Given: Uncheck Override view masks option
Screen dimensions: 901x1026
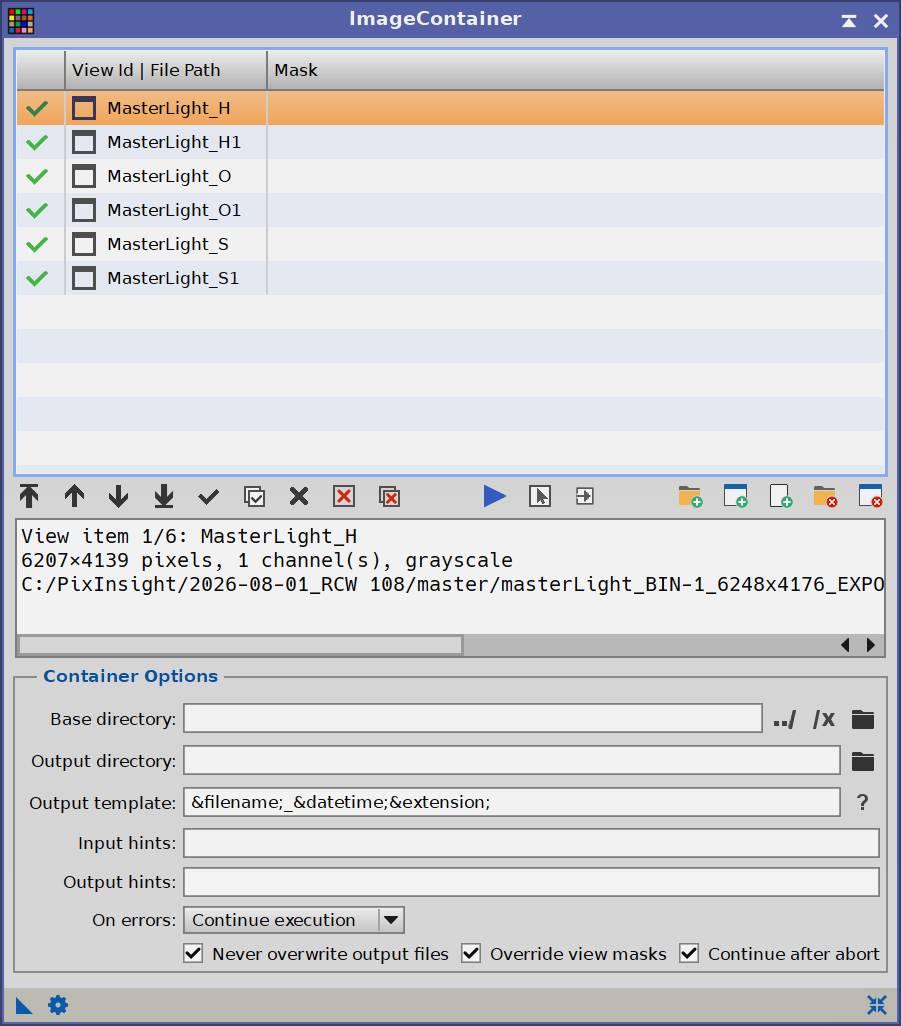Looking at the screenshot, I should tap(471, 953).
